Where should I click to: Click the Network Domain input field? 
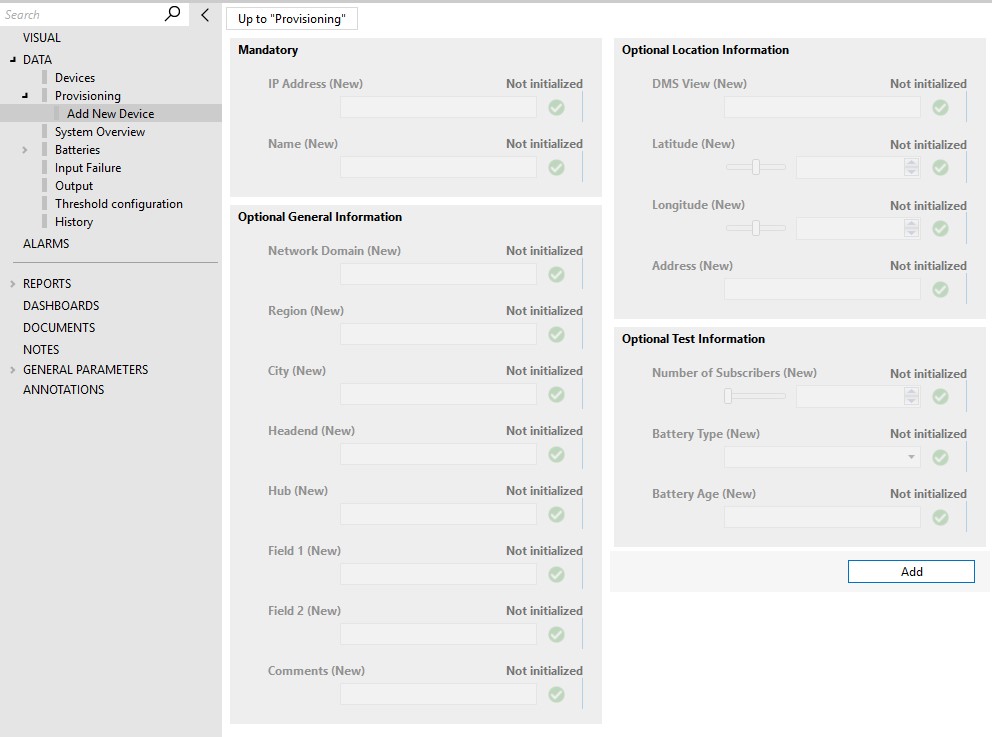pyautogui.click(x=438, y=274)
